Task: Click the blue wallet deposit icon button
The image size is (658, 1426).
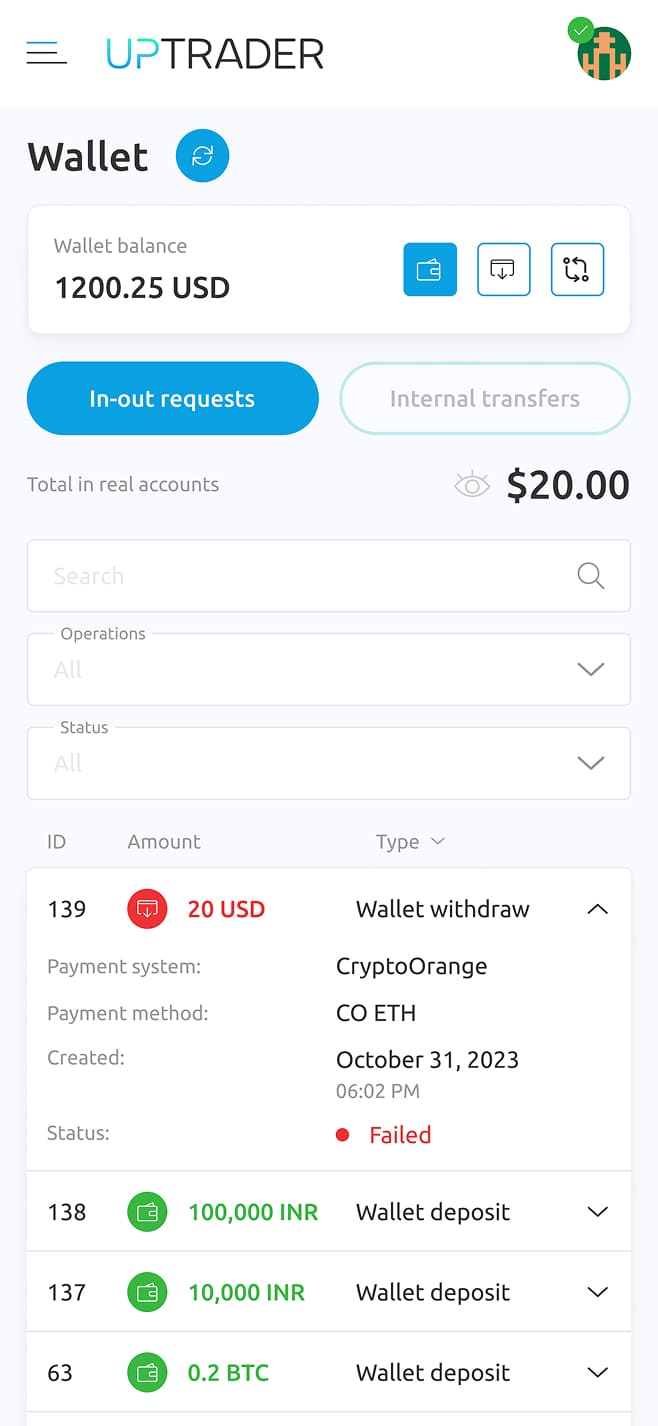Action: tap(430, 269)
